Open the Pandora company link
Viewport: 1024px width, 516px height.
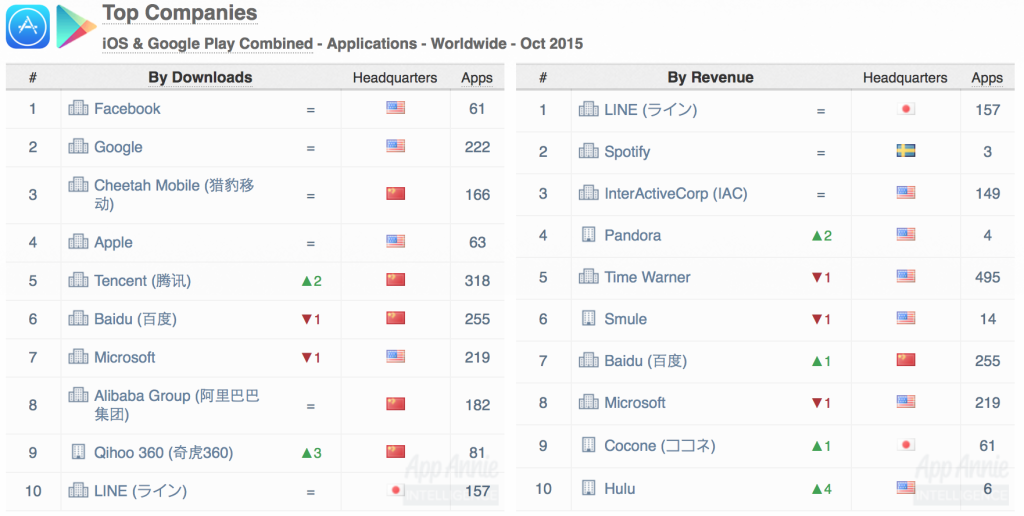coord(632,235)
